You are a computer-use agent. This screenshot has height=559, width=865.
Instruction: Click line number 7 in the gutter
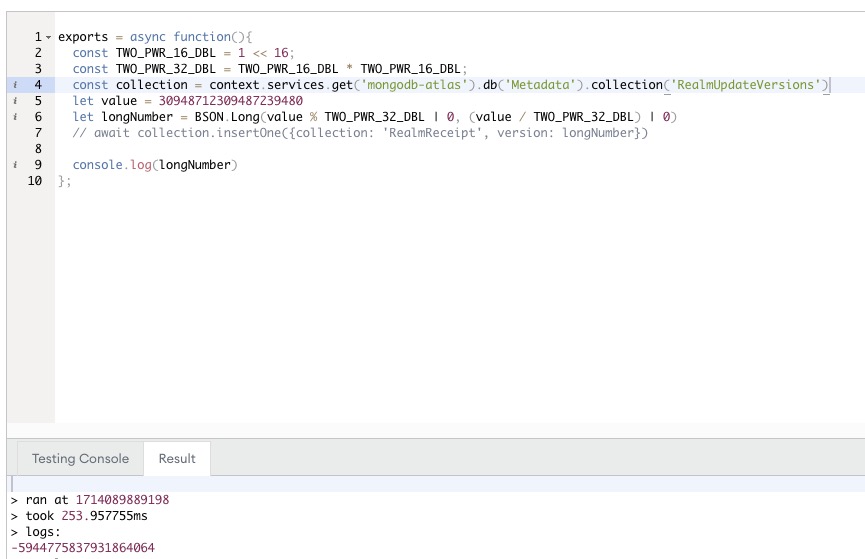pos(38,133)
